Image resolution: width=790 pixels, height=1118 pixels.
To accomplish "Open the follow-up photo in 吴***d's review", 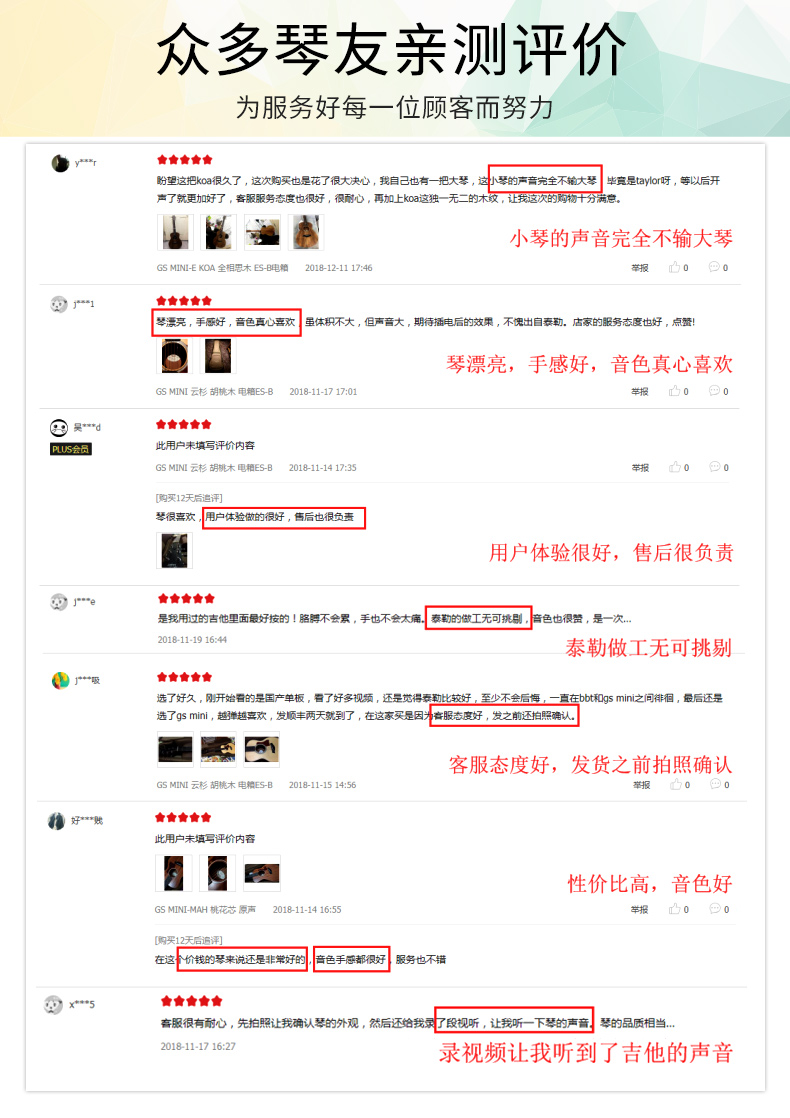I will tap(175, 550).
